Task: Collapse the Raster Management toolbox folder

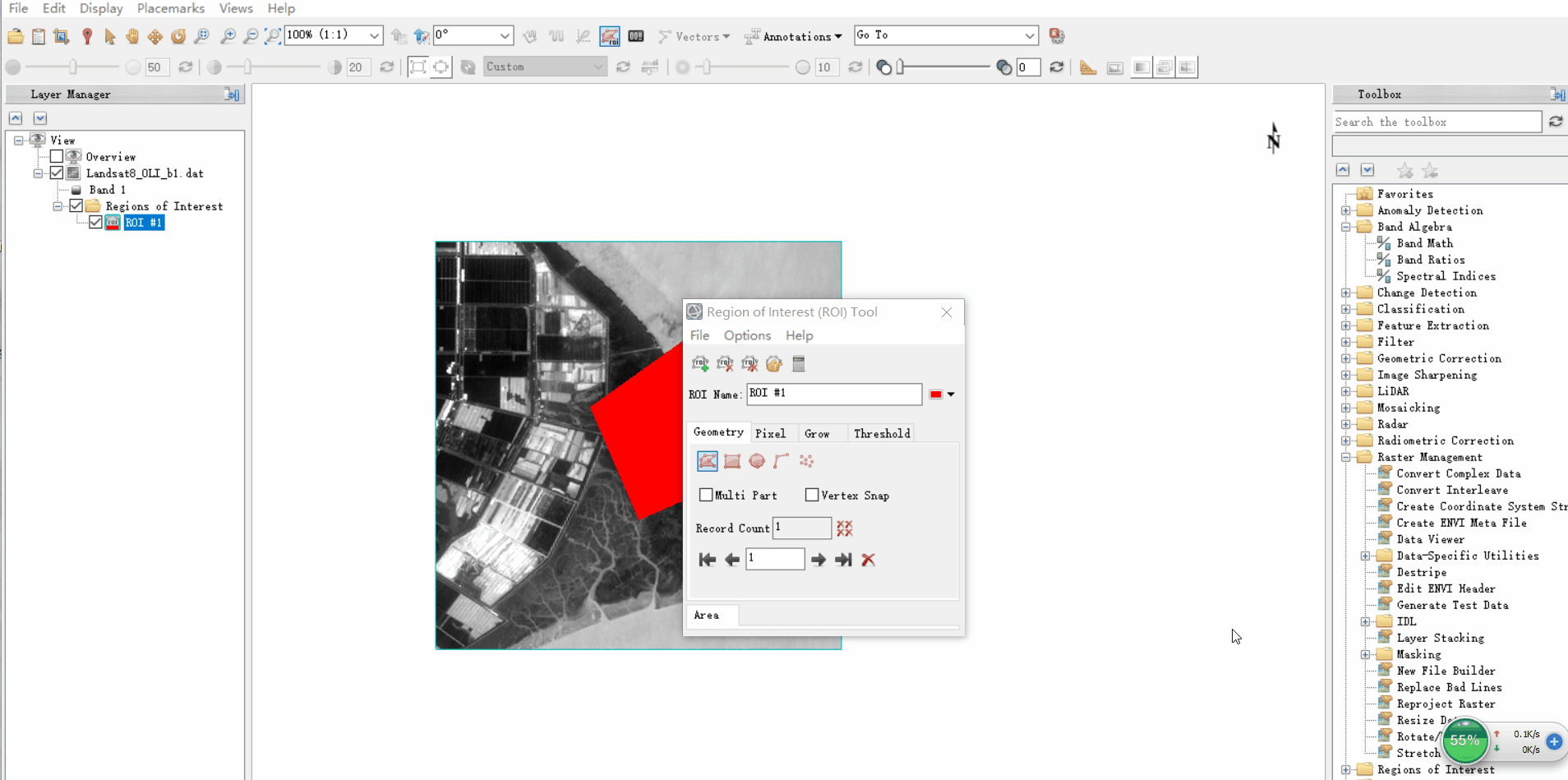Action: pos(1346,457)
